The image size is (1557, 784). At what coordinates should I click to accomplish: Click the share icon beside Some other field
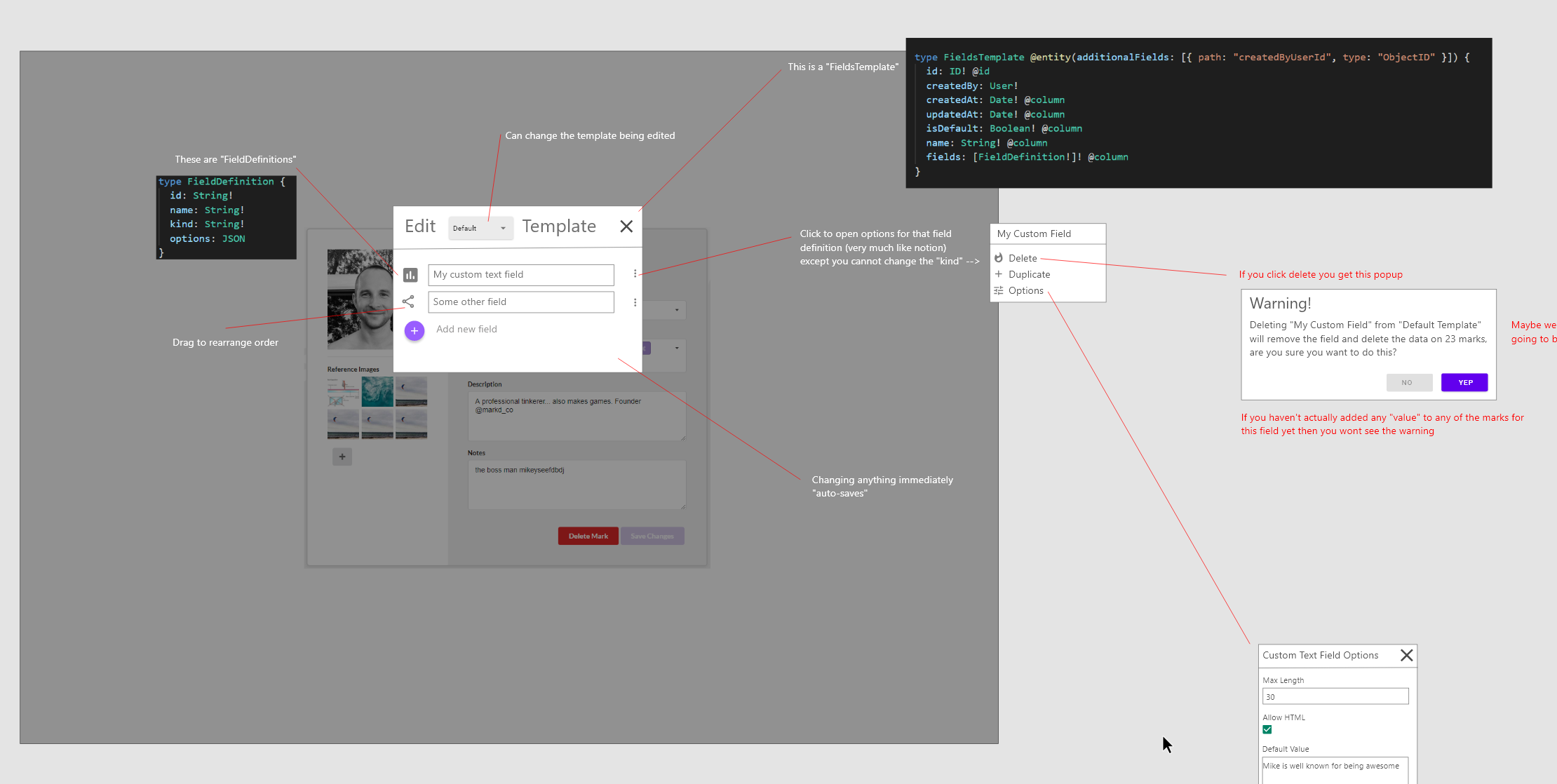pyautogui.click(x=408, y=302)
